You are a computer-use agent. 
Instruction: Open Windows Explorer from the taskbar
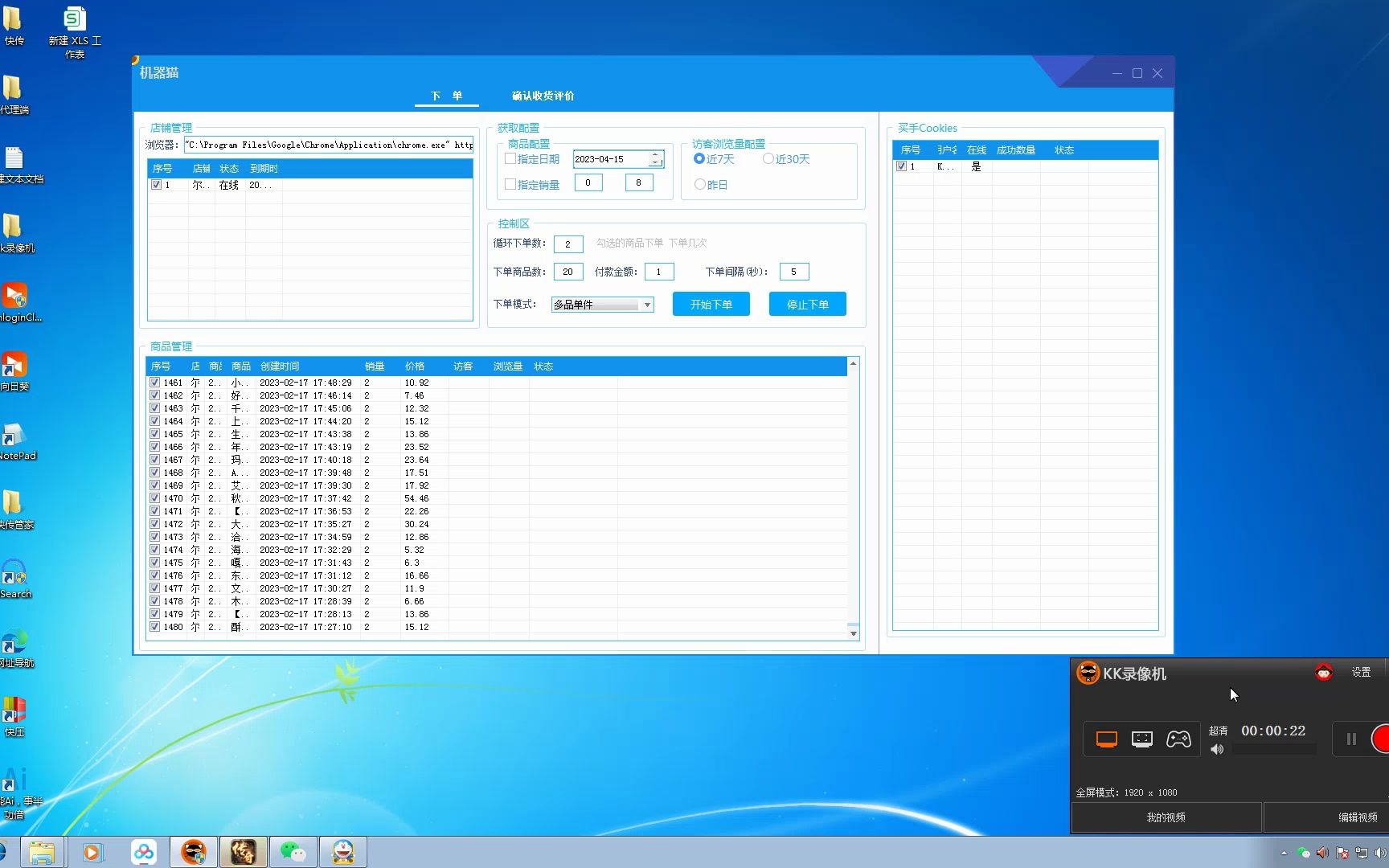click(x=42, y=852)
